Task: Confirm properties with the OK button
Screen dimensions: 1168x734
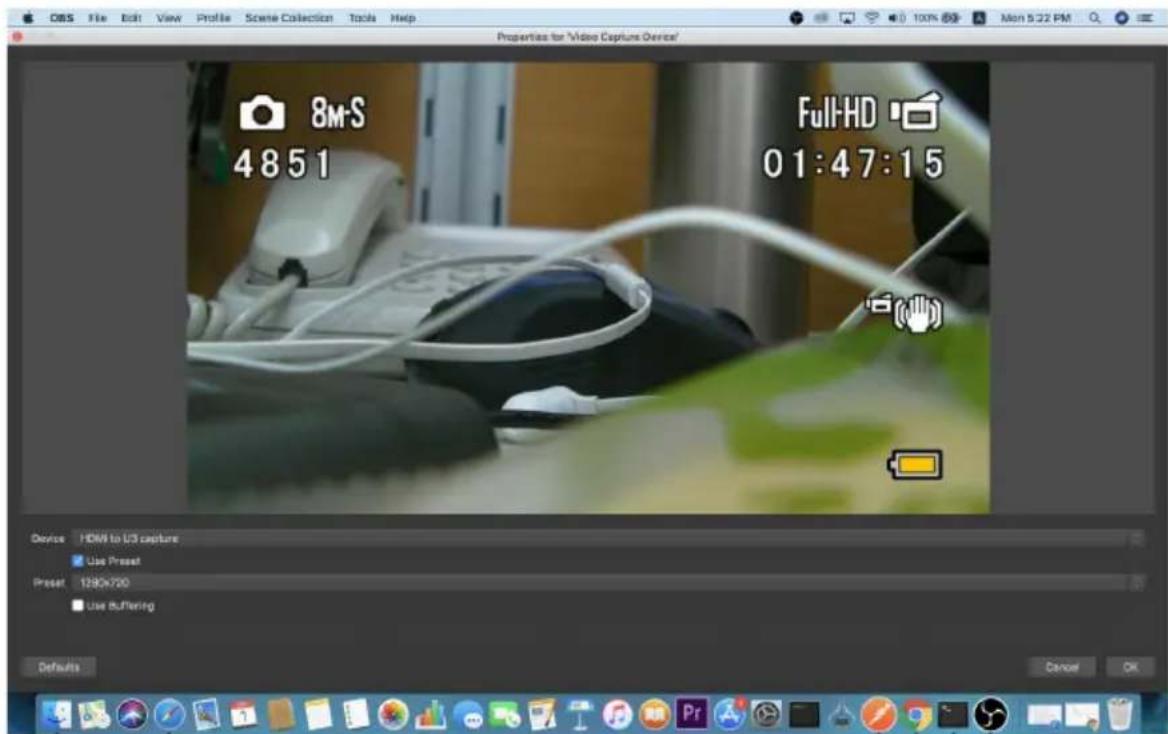Action: pyautogui.click(x=1130, y=667)
